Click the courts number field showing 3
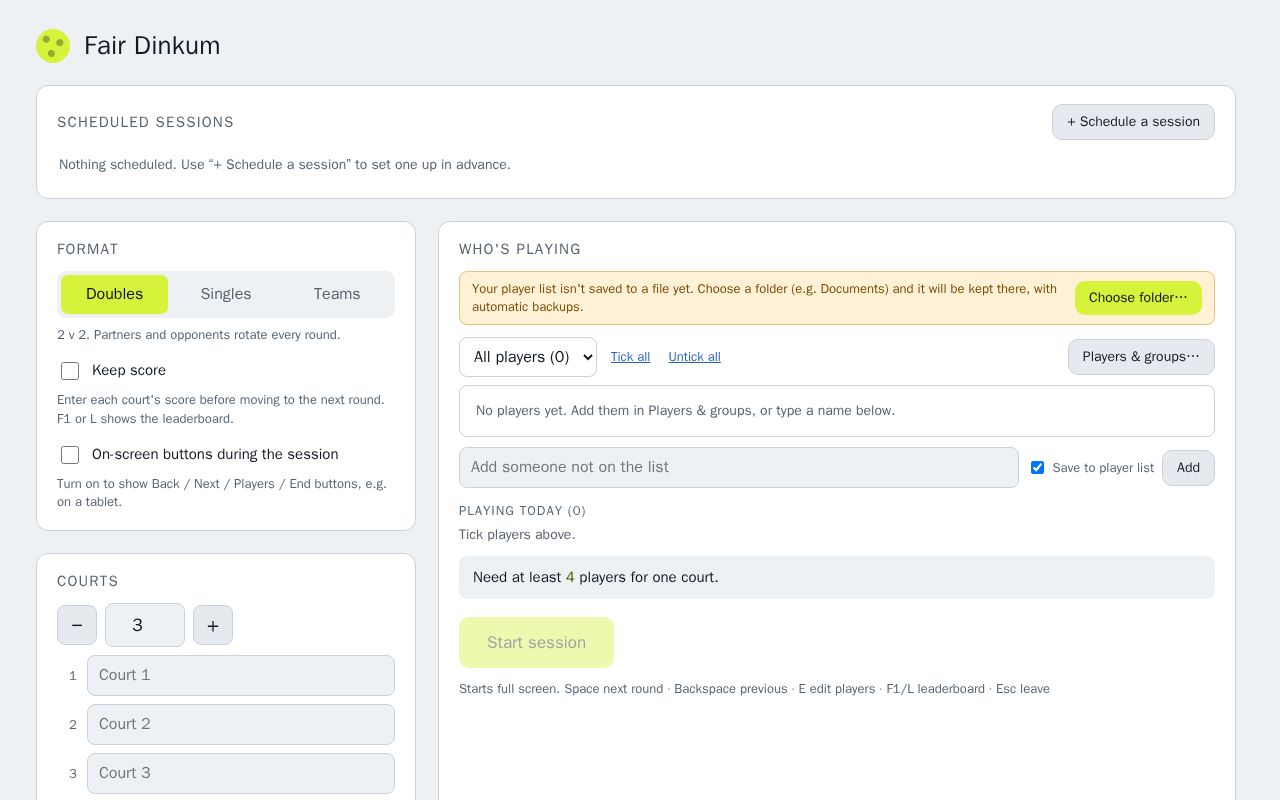 (x=145, y=625)
